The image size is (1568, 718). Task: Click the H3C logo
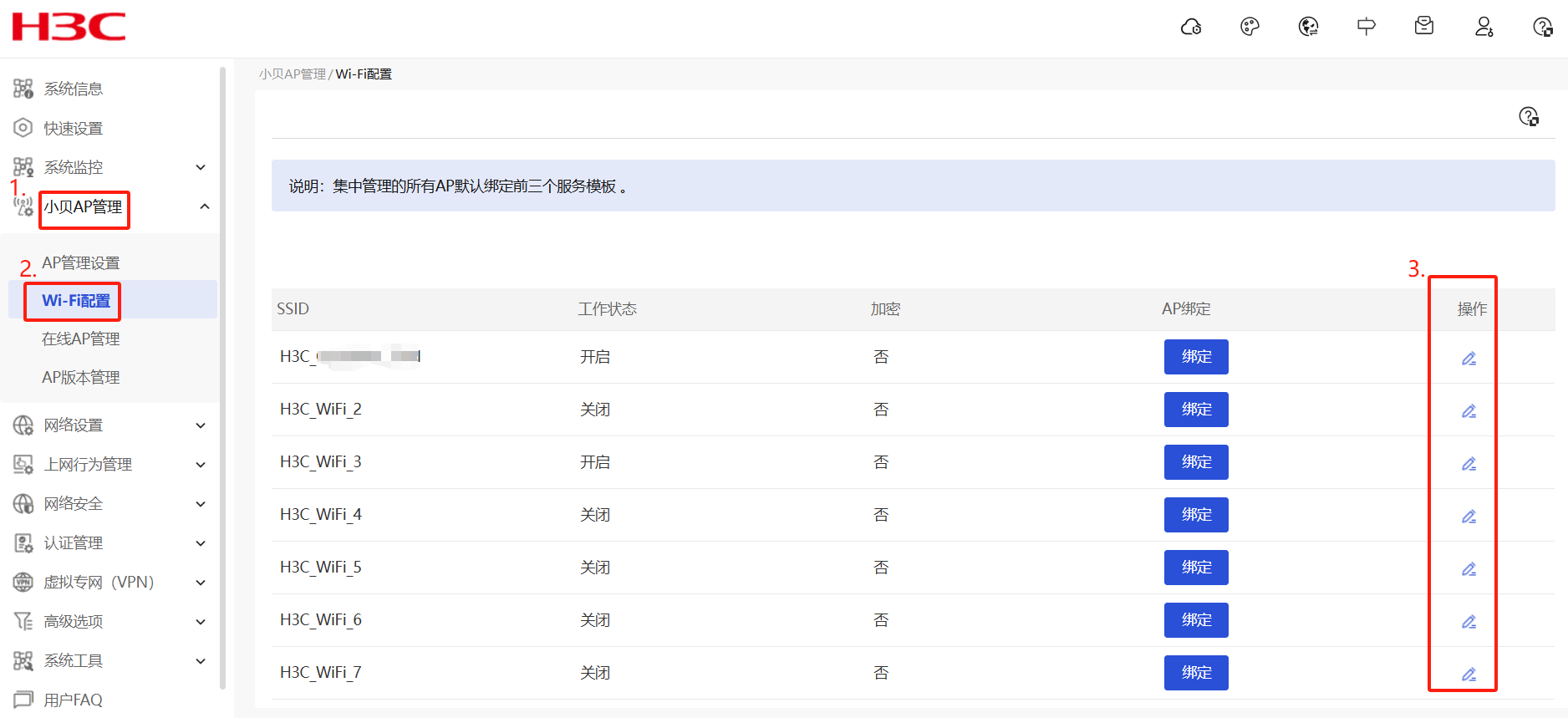click(69, 27)
